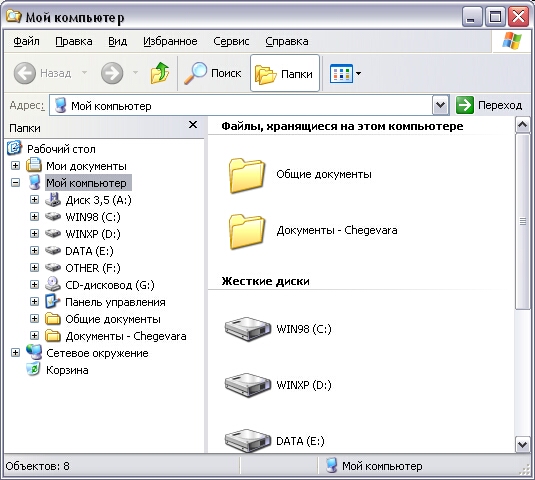This screenshot has height=480, width=535.
Task: Open the Правка menu
Action: 74,41
